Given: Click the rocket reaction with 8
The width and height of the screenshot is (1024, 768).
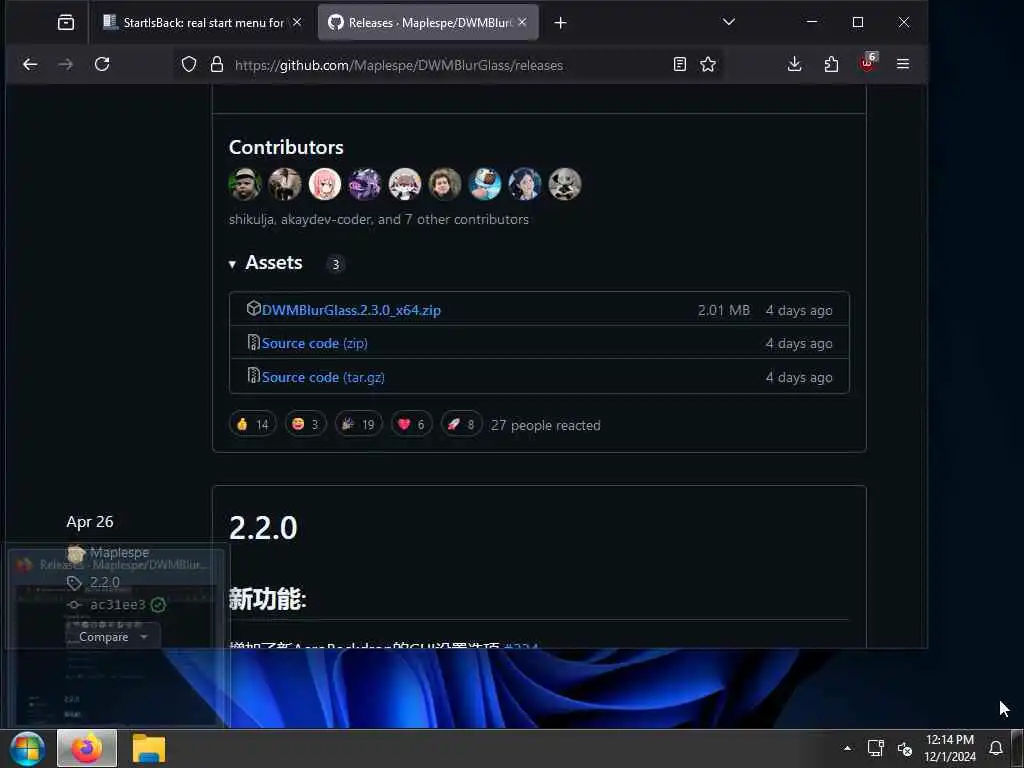Looking at the screenshot, I should 461,424.
